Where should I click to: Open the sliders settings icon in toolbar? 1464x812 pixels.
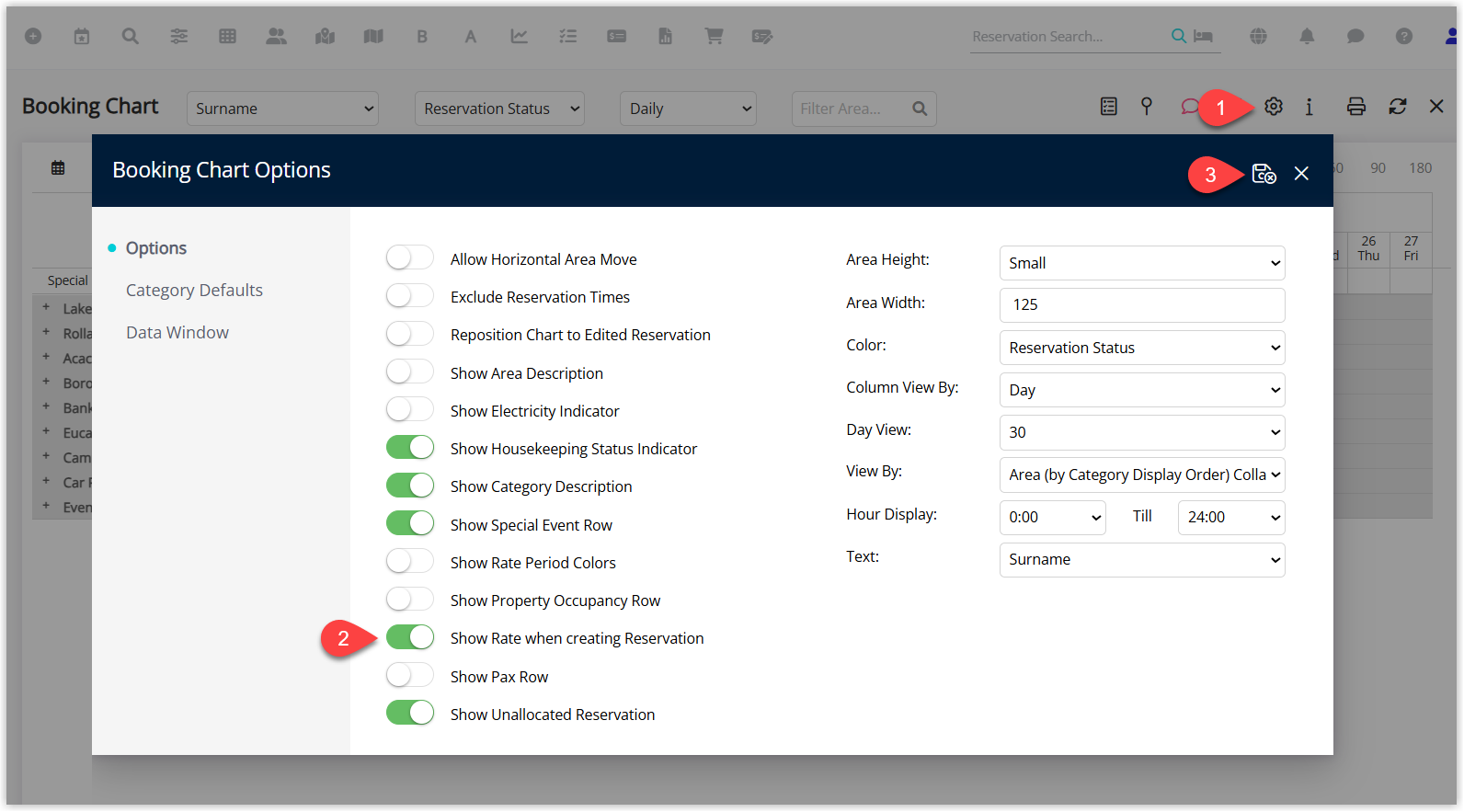click(x=179, y=36)
